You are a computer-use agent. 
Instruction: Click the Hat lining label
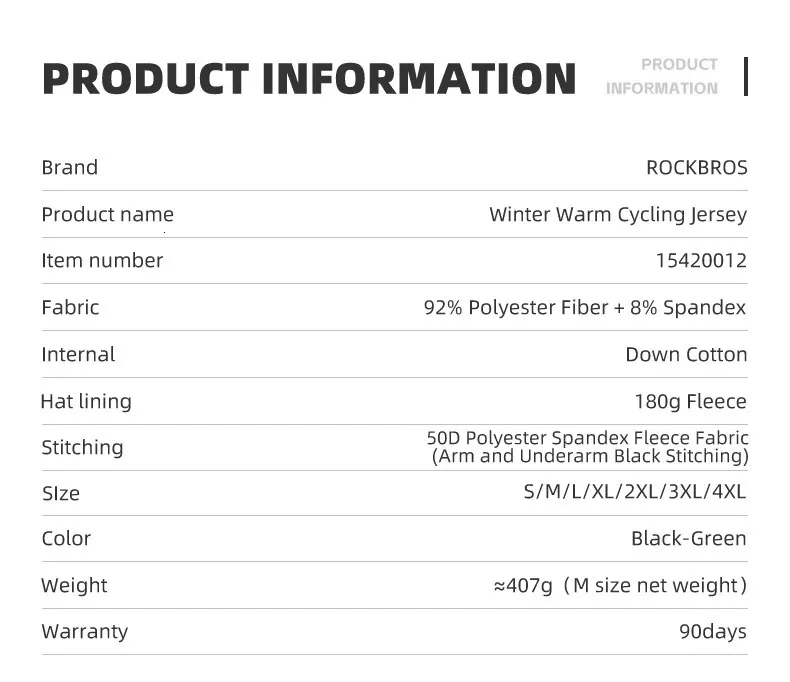(x=86, y=401)
